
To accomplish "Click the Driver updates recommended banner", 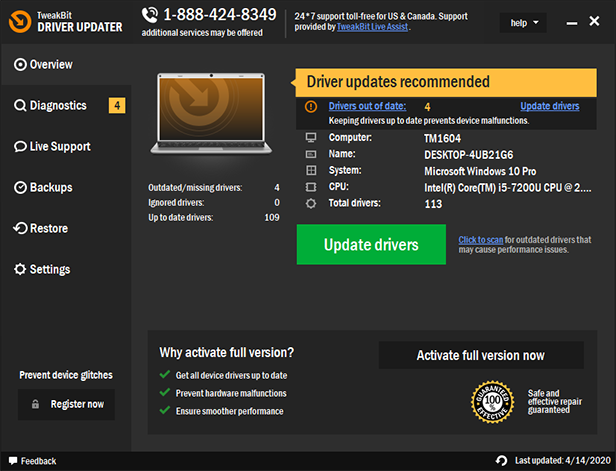I will pyautogui.click(x=446, y=82).
